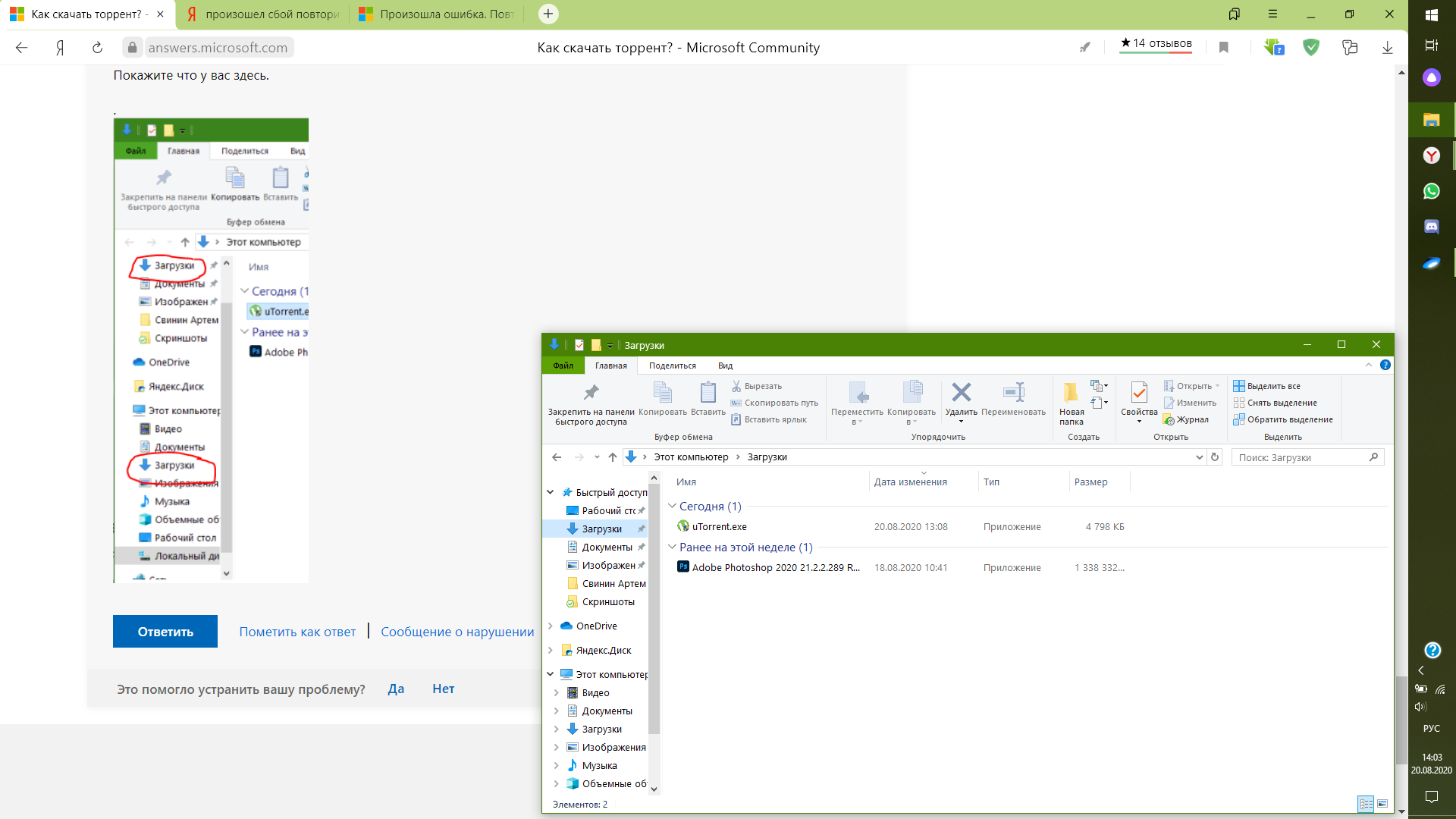Image resolution: width=1456 pixels, height=819 pixels.
Task: Open browser downloads arrow icon
Action: [x=1388, y=48]
